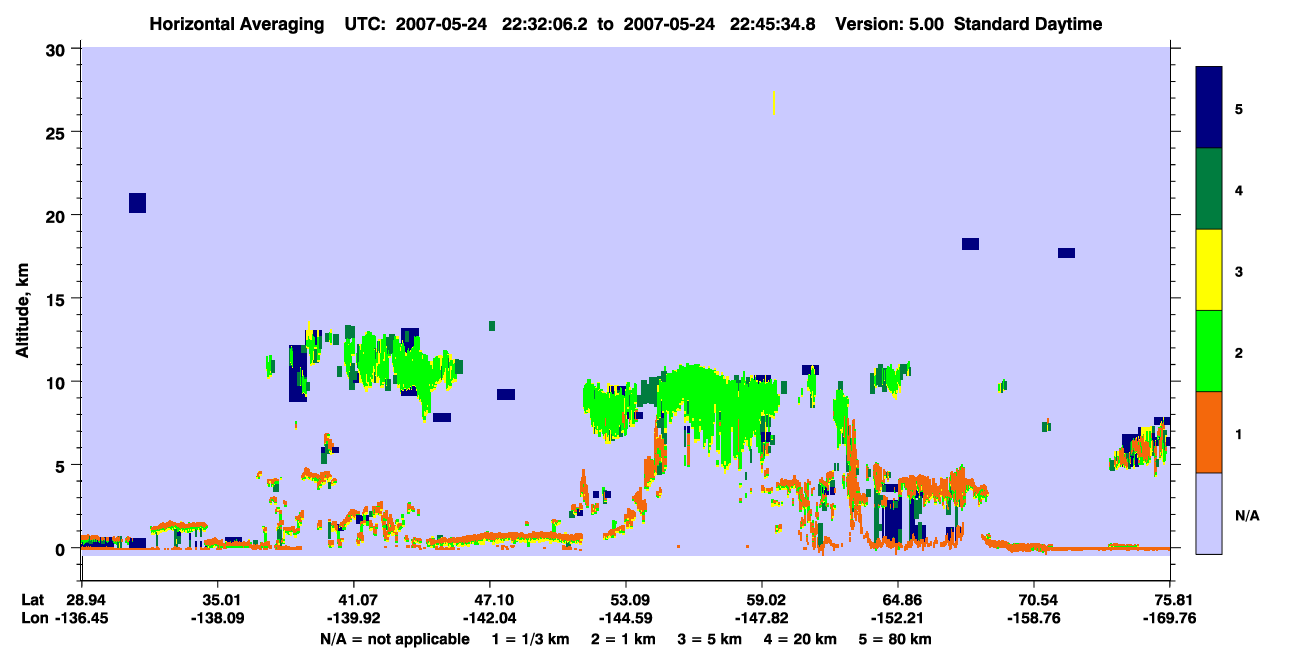
Task: Click longitude value -139.92
Action: (353, 618)
